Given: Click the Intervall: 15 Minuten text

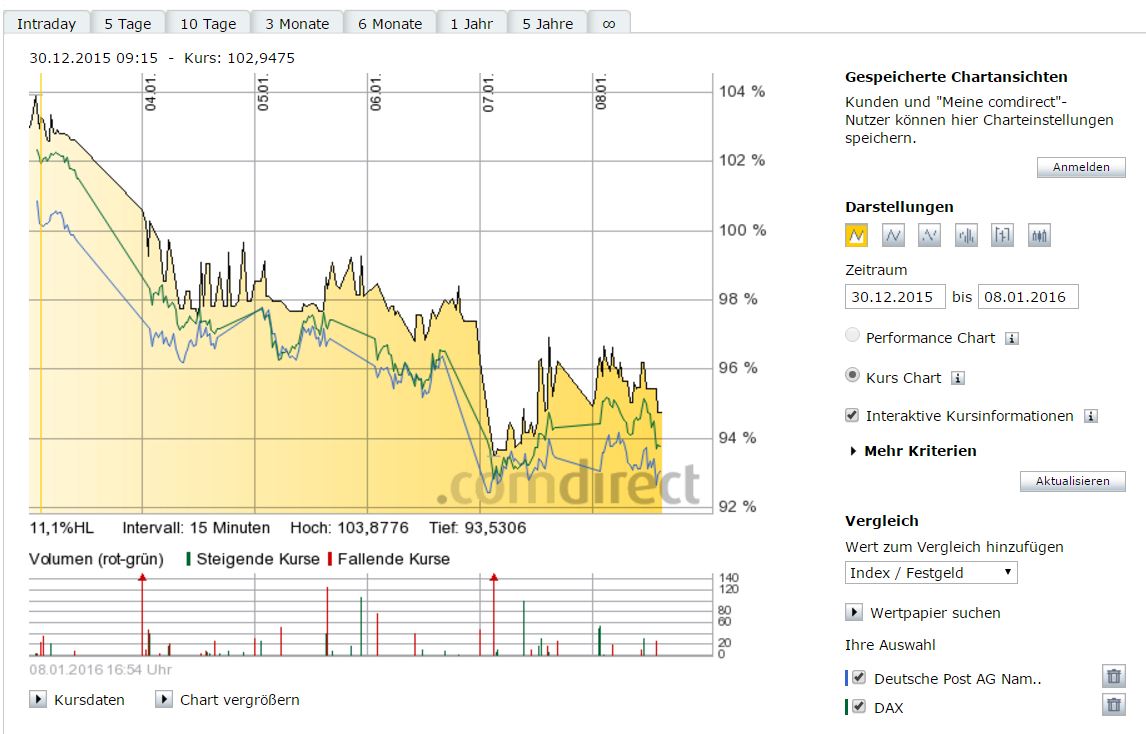Looking at the screenshot, I should 196,528.
